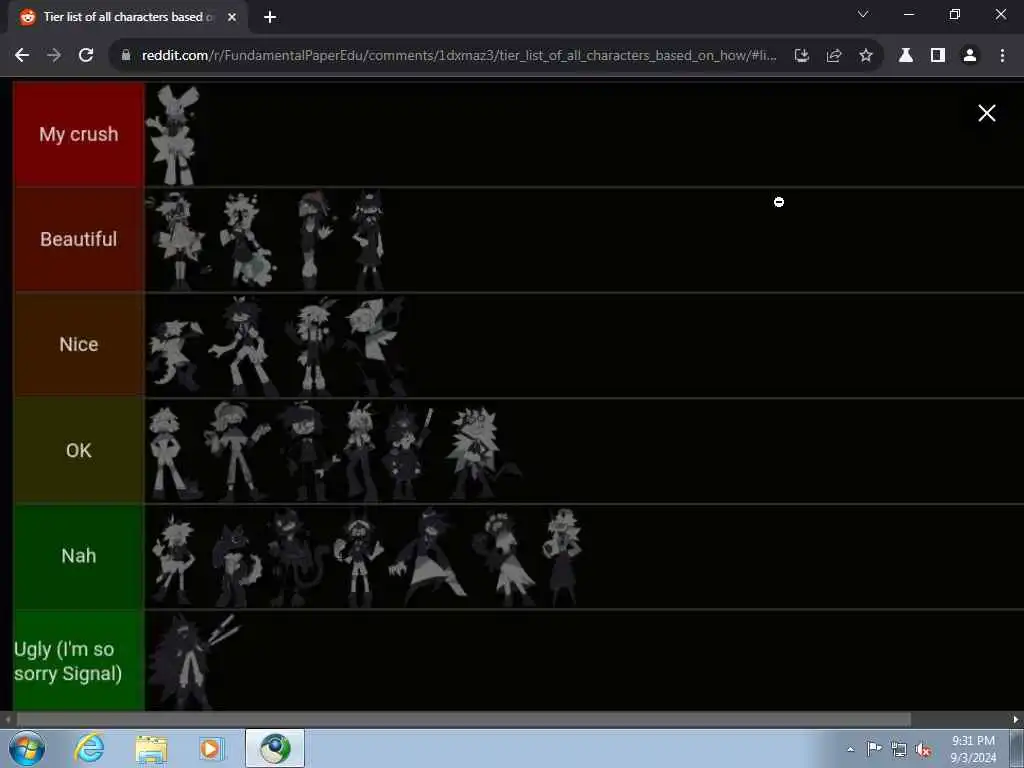Screen dimensions: 1024x768
Task: Click the Nice tier label
Action: coord(78,344)
